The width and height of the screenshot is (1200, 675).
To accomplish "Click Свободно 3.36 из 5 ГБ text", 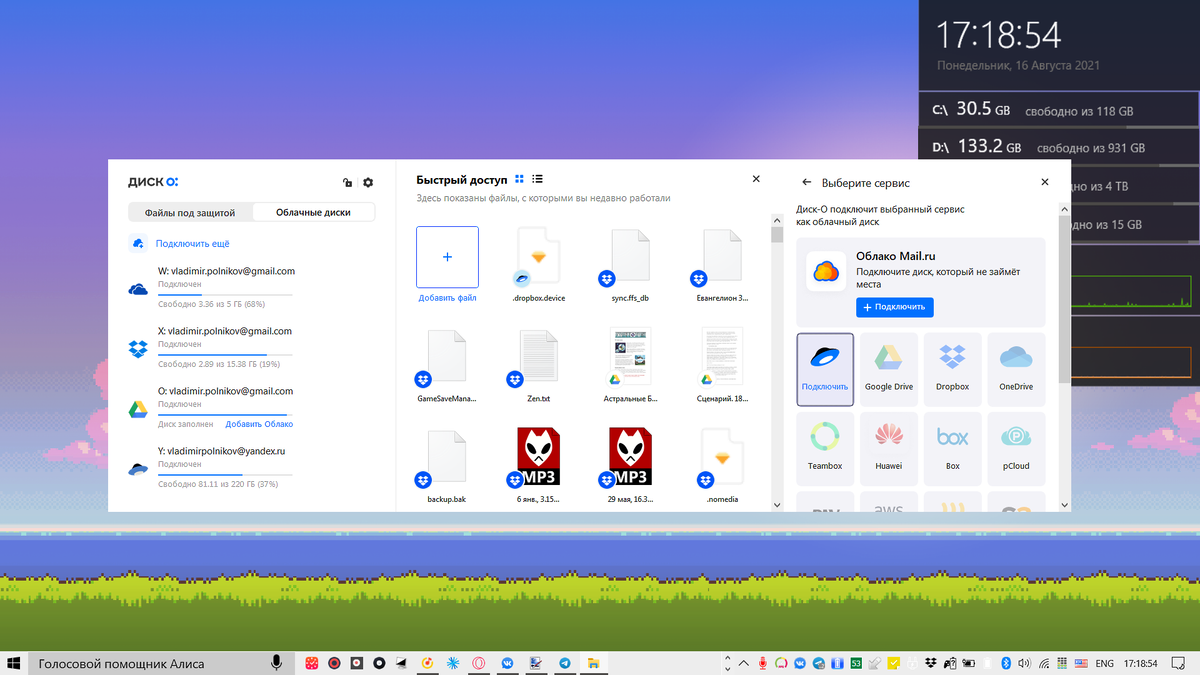I will click(211, 304).
